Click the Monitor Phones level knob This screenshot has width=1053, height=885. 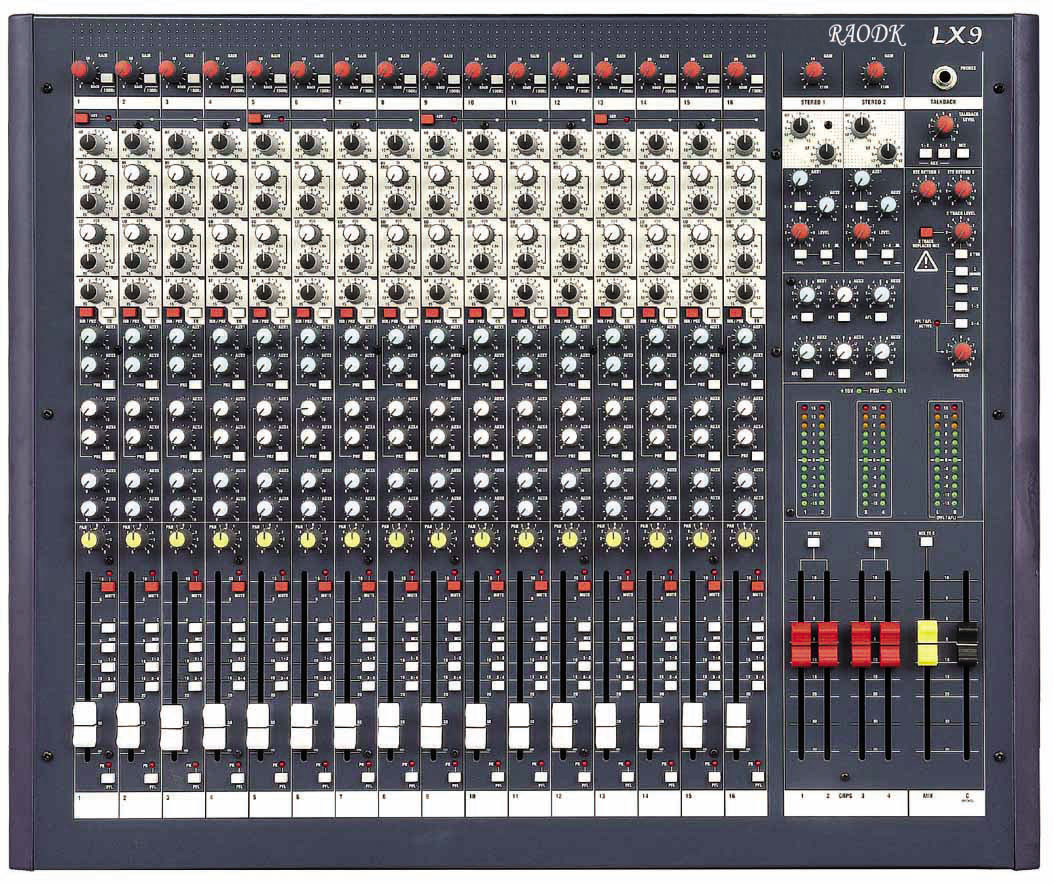pos(962,352)
